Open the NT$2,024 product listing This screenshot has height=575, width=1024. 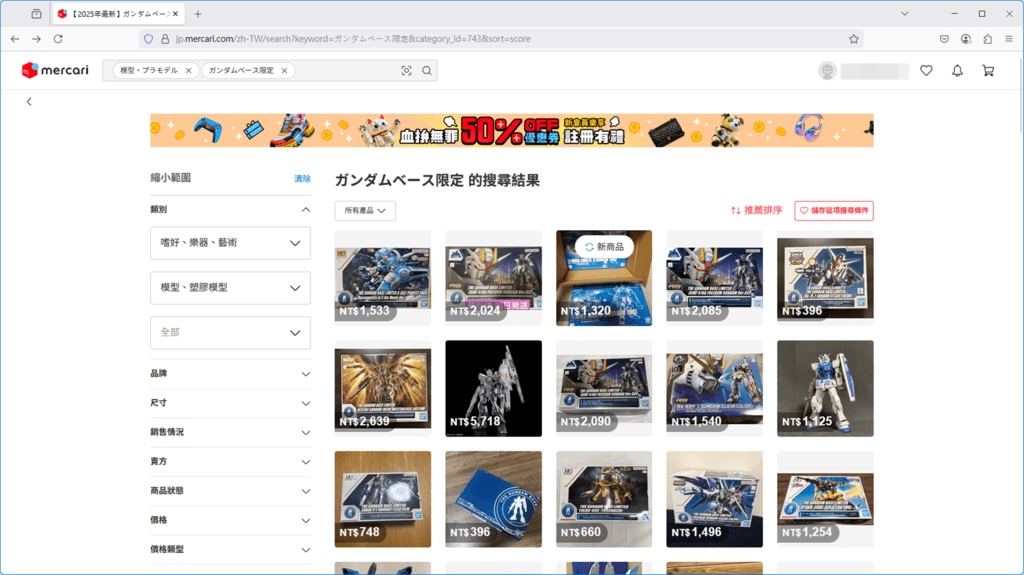click(494, 278)
